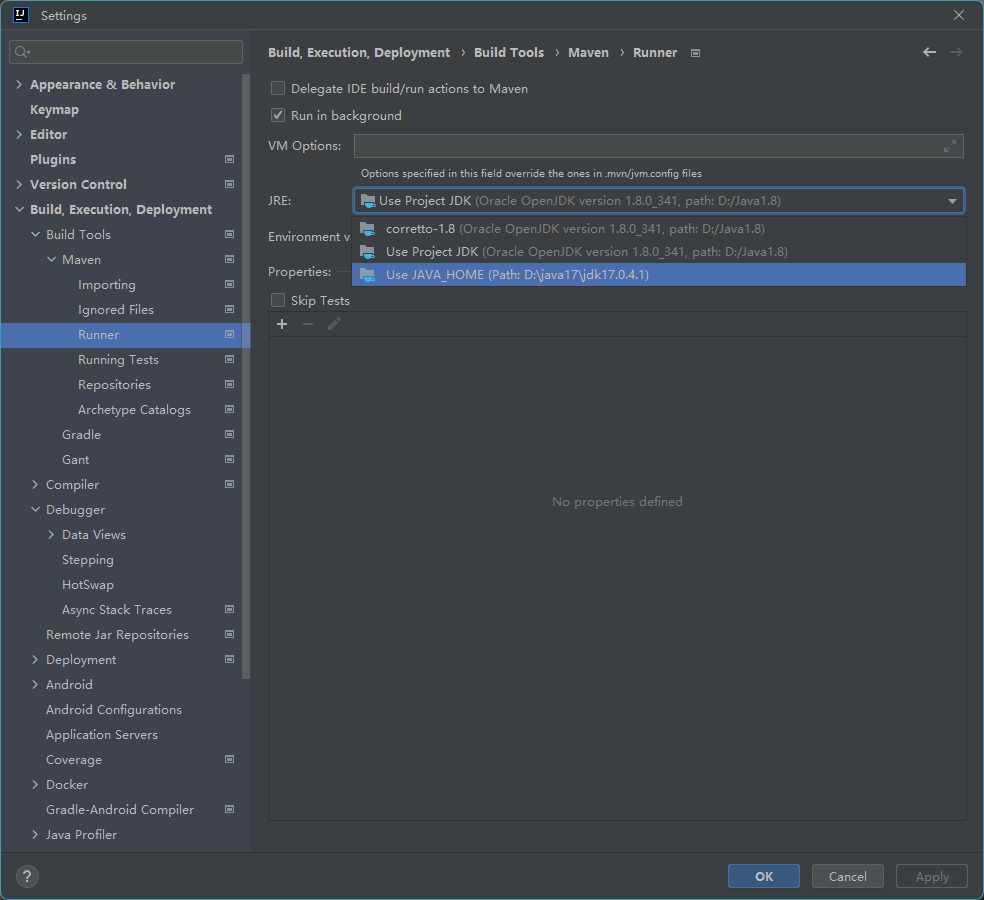Open HotSwap settings page
Screen dimensions: 984x900
[x=88, y=585]
